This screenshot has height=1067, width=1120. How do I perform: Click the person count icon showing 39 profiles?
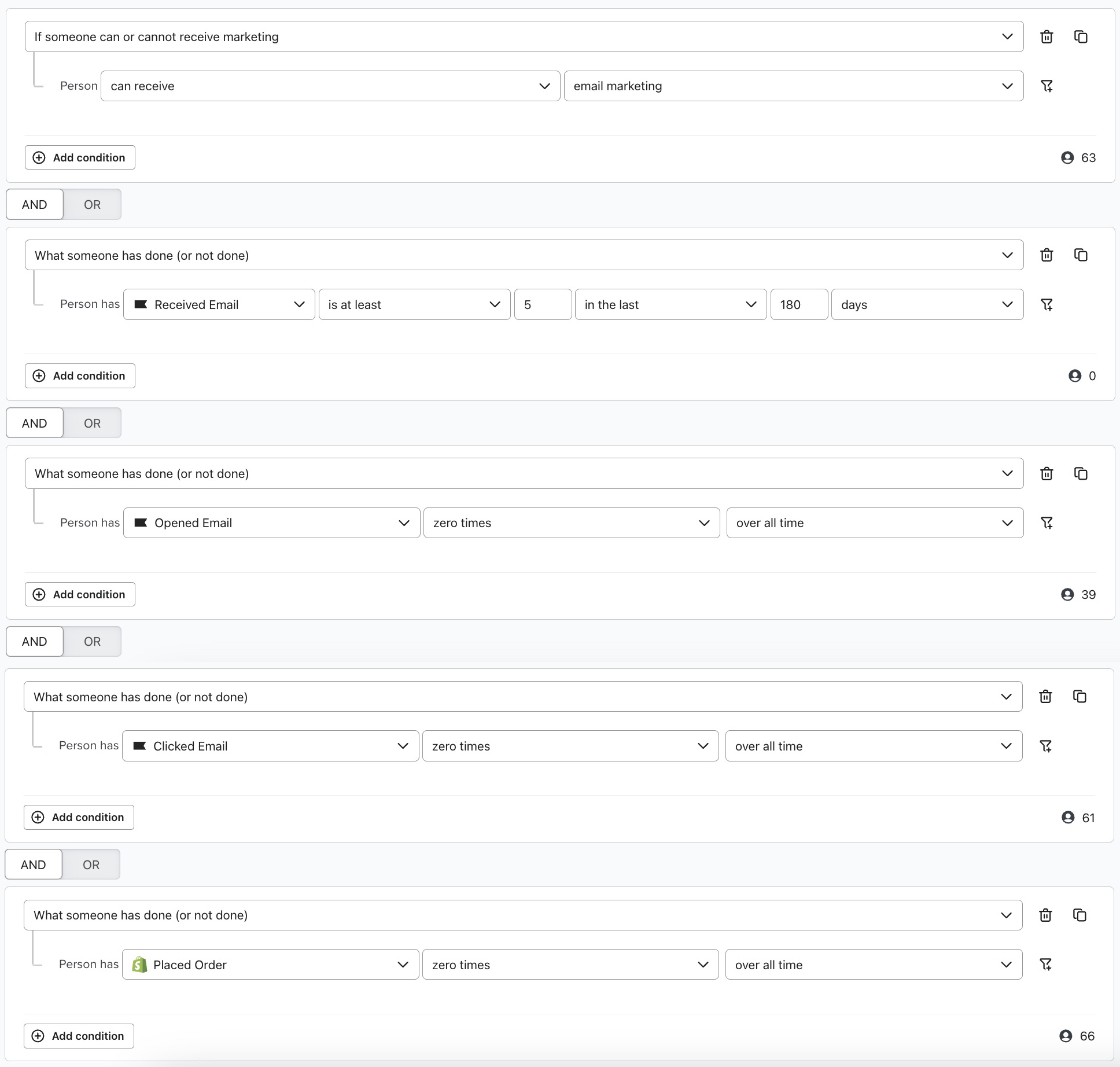click(x=1065, y=594)
